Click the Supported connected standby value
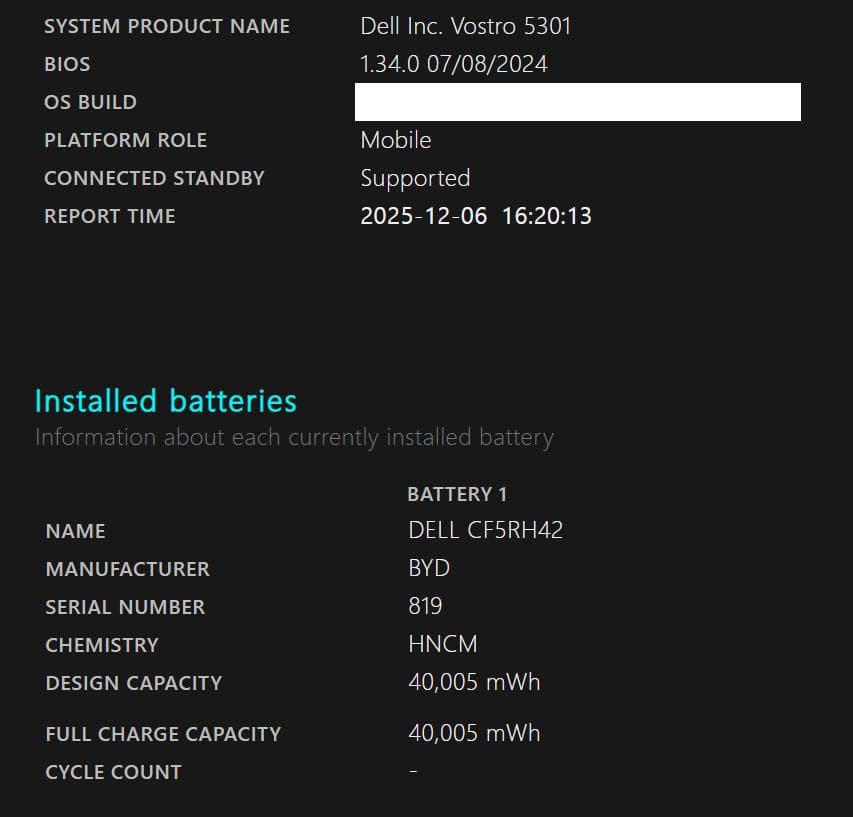Image resolution: width=853 pixels, height=817 pixels. tap(415, 178)
